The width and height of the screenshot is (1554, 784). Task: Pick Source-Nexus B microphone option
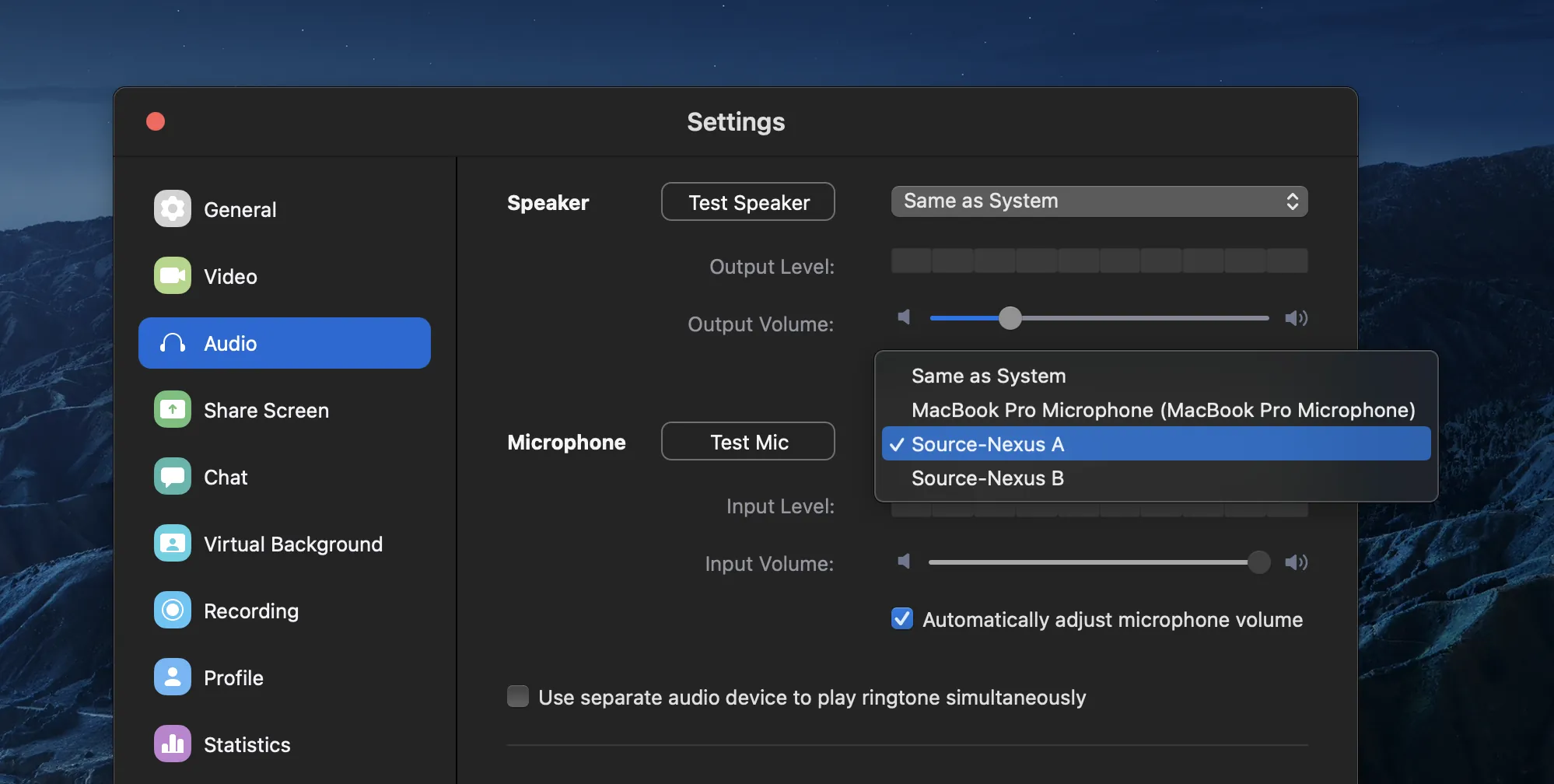(x=1156, y=478)
